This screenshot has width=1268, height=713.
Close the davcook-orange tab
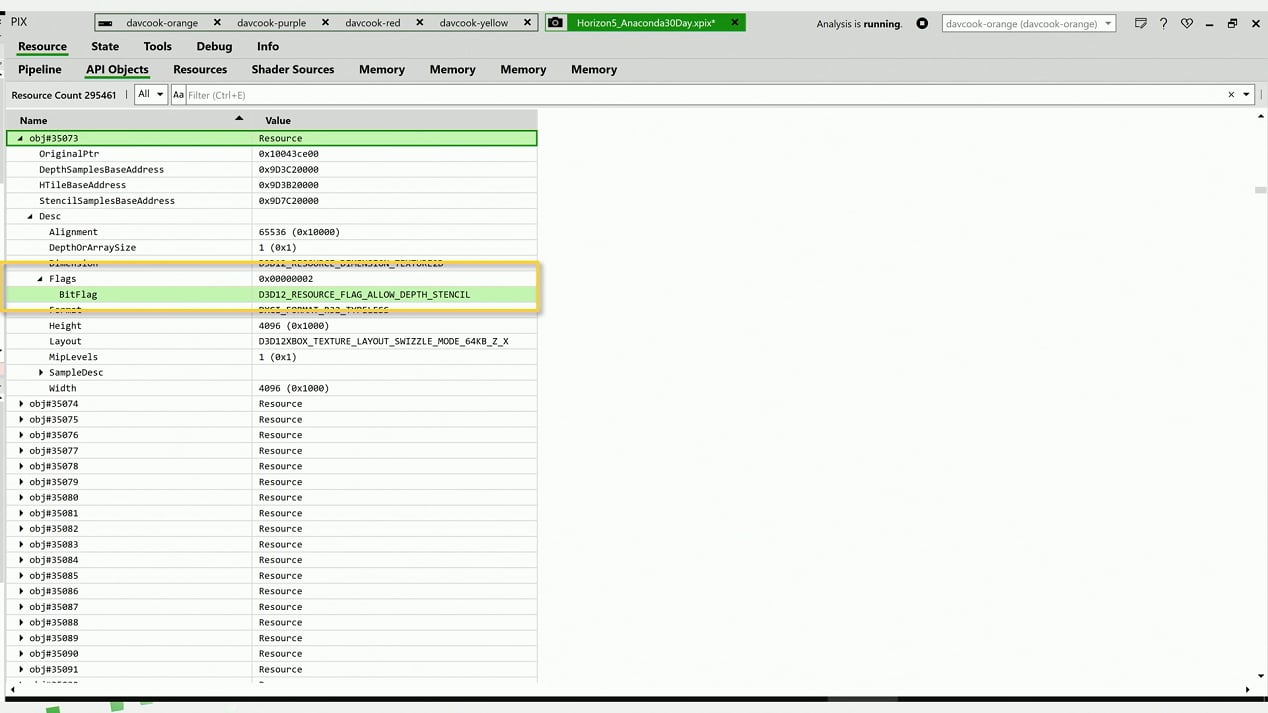coord(217,22)
